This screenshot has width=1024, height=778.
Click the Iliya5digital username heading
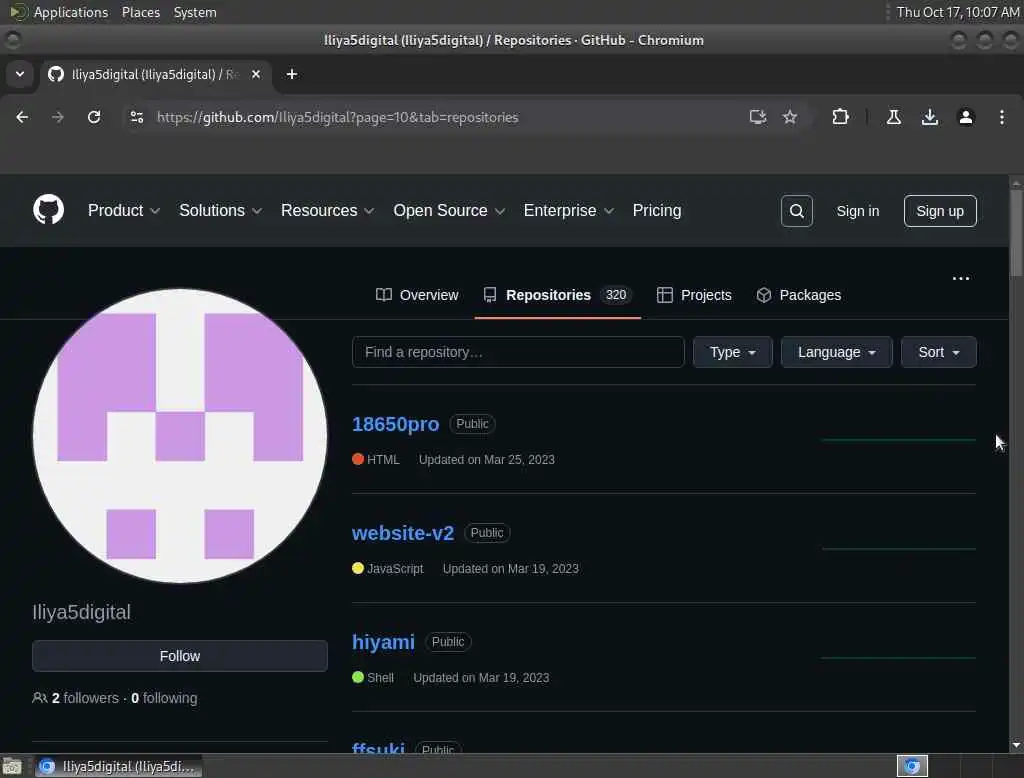pos(82,613)
